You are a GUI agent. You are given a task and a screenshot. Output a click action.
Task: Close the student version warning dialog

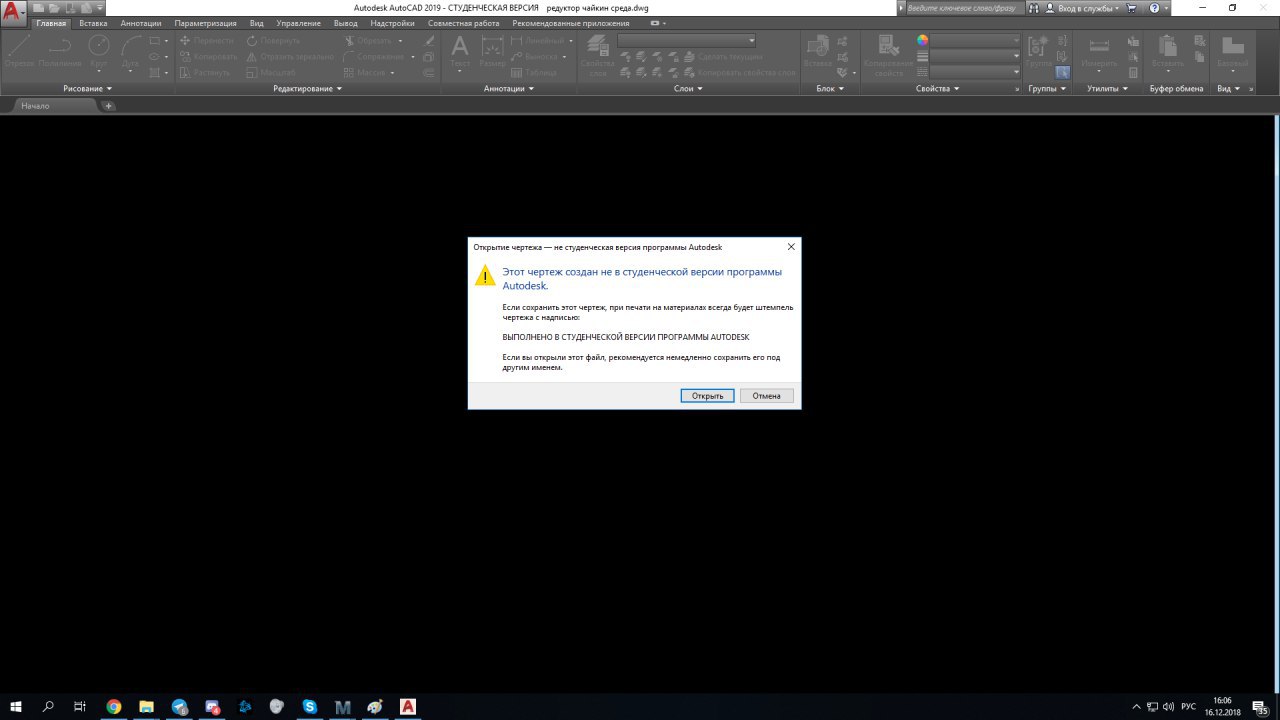pos(791,247)
